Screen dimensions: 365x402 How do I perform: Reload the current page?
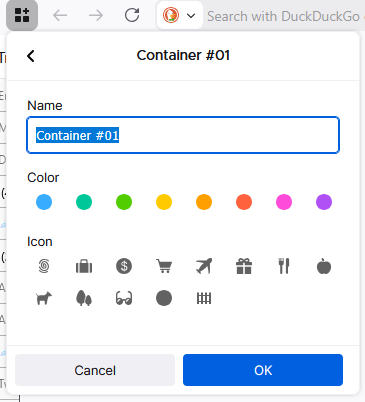(x=132, y=15)
